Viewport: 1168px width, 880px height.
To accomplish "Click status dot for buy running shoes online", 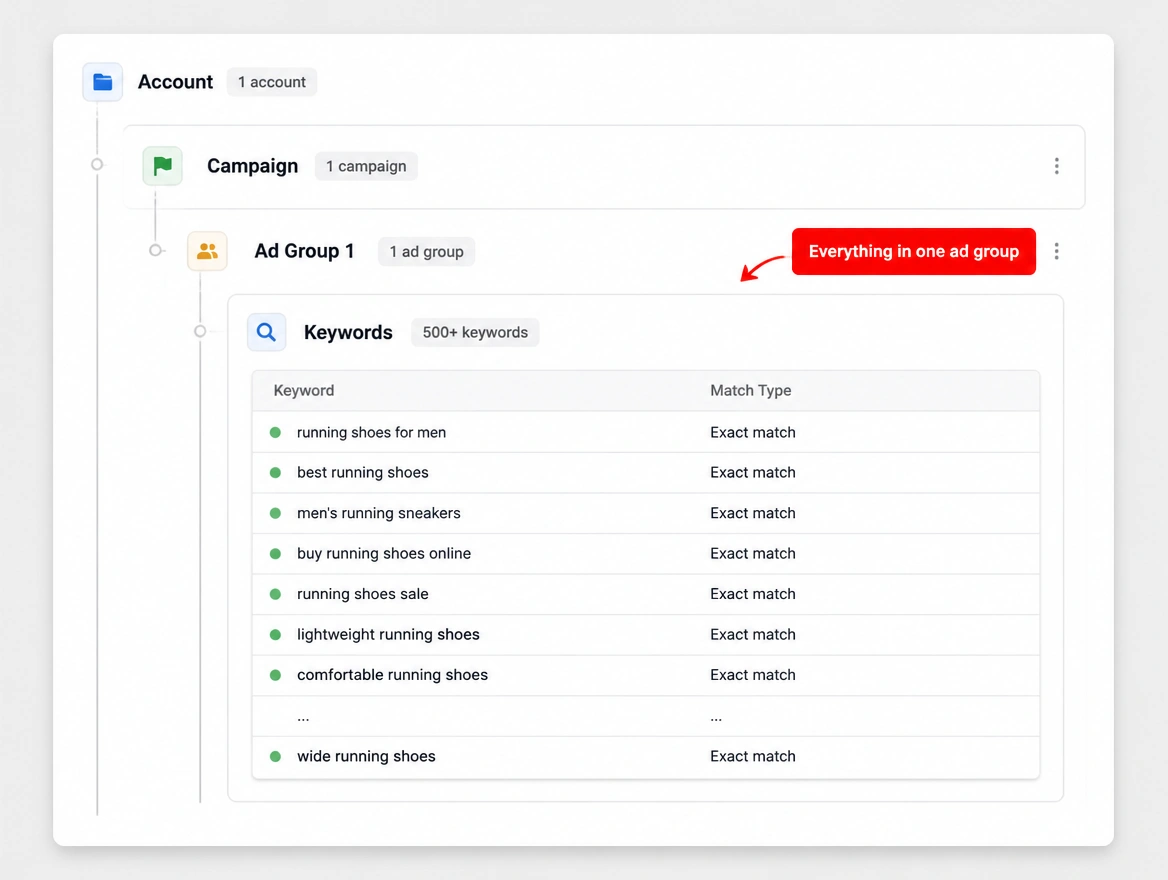I will [x=276, y=554].
